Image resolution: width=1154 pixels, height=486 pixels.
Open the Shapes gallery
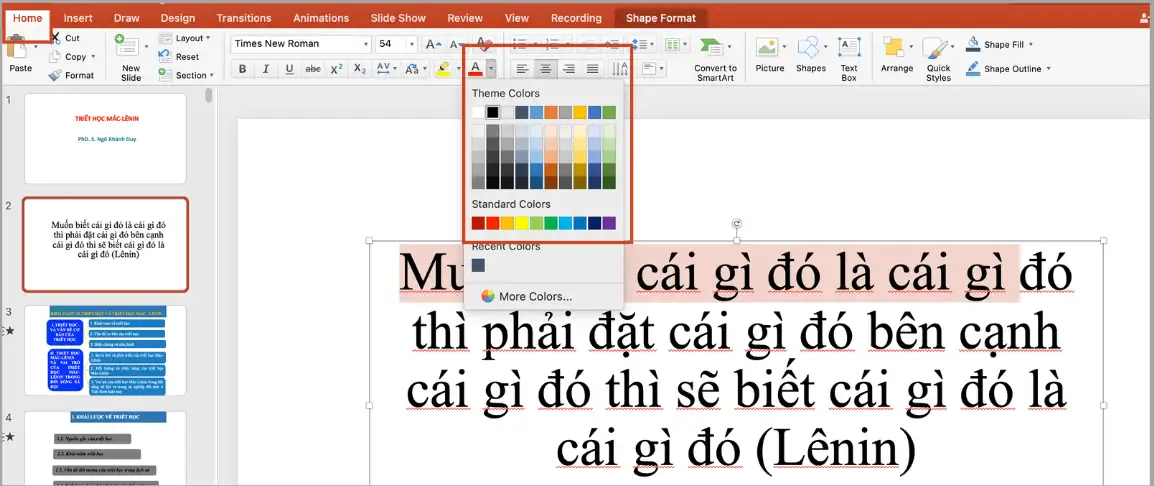tap(810, 55)
